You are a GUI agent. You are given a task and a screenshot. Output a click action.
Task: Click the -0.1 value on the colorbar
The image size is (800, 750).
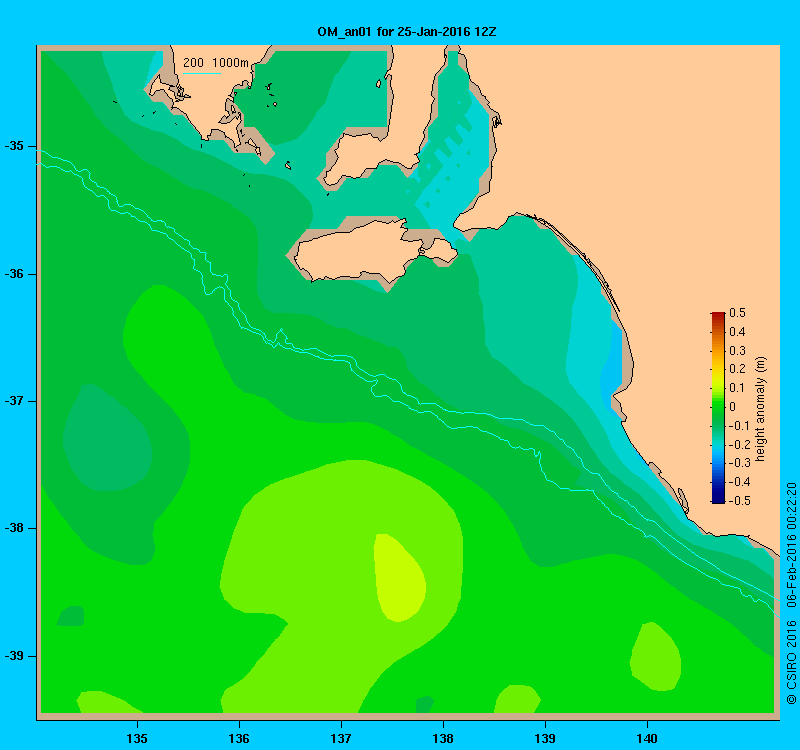tap(739, 426)
